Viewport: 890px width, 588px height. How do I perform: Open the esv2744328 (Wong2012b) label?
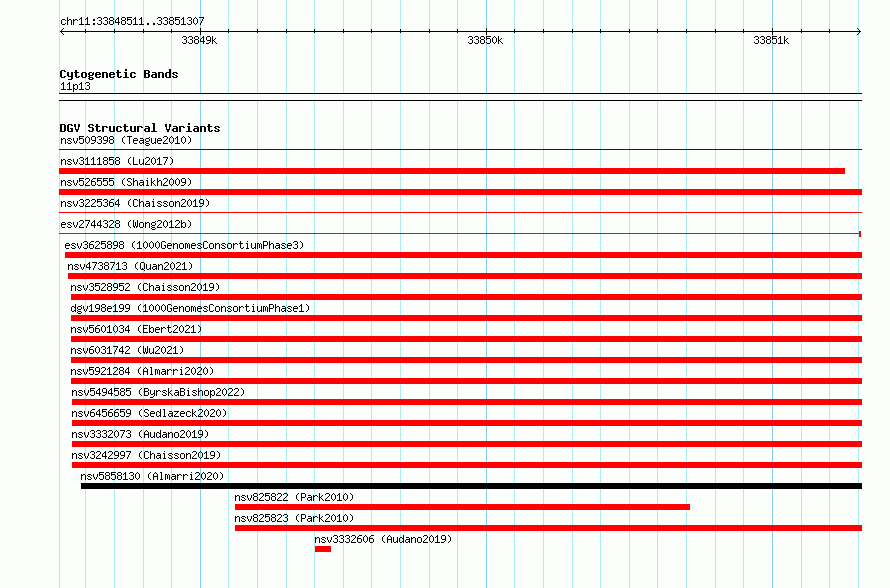pos(126,224)
